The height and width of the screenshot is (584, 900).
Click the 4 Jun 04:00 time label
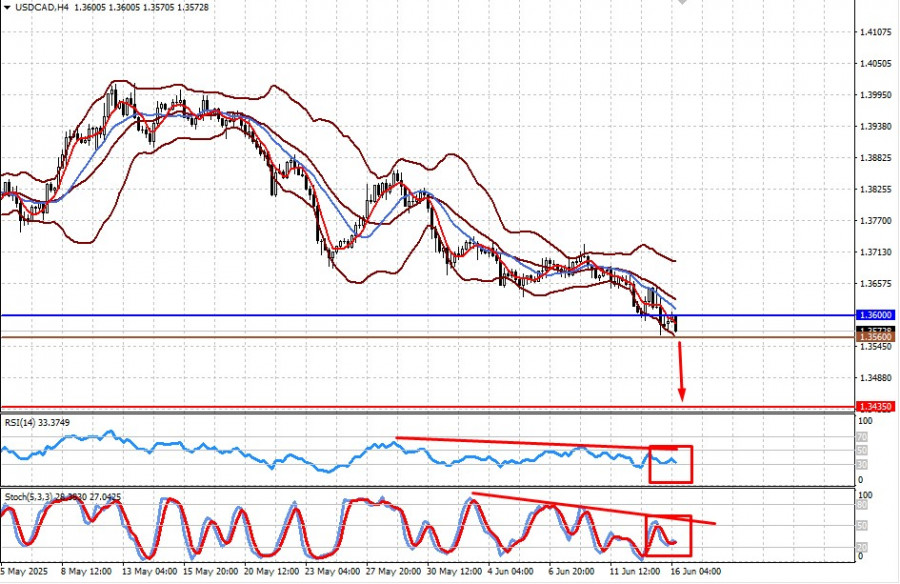(510, 572)
